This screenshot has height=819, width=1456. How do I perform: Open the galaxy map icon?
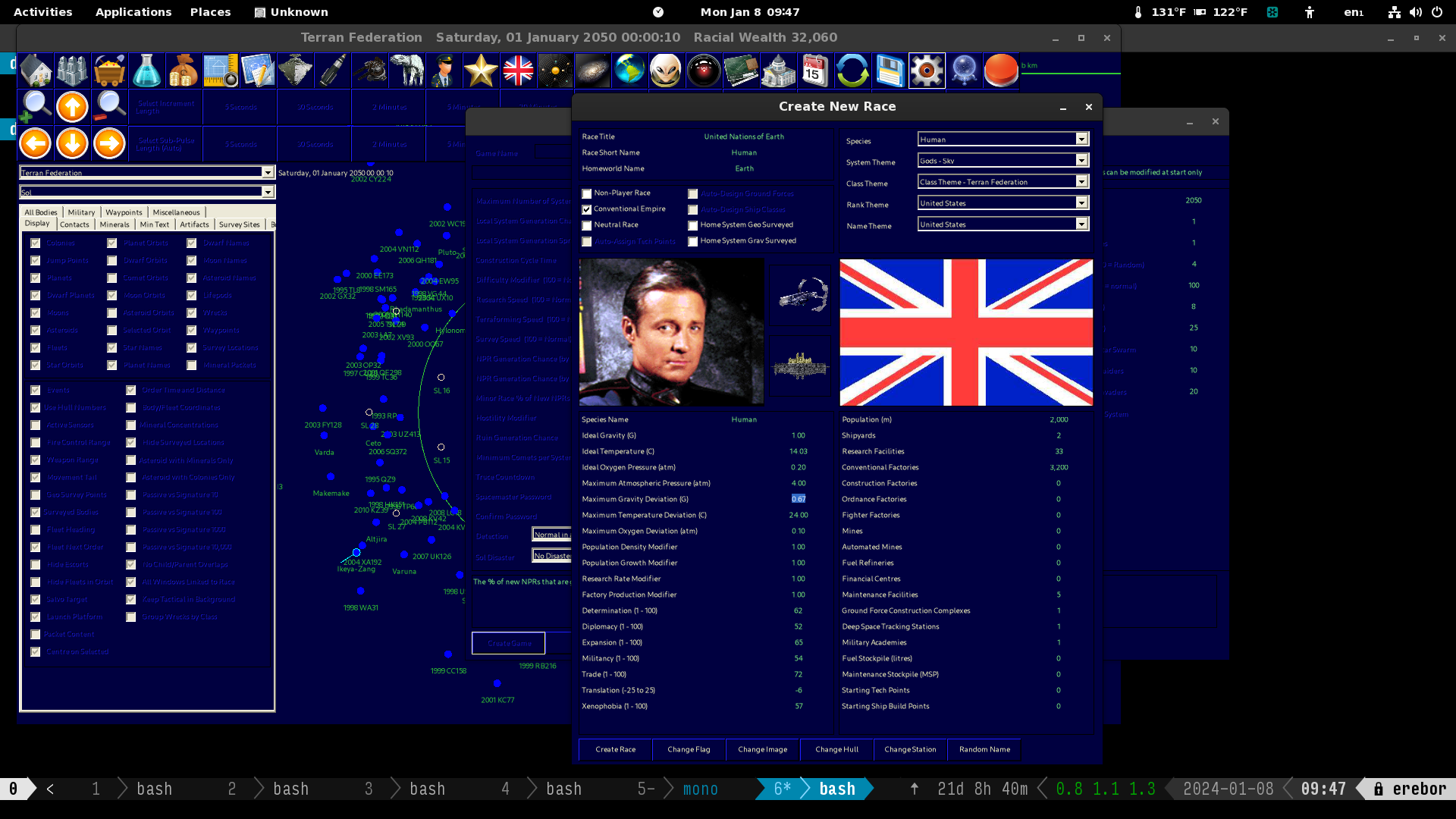(x=593, y=71)
